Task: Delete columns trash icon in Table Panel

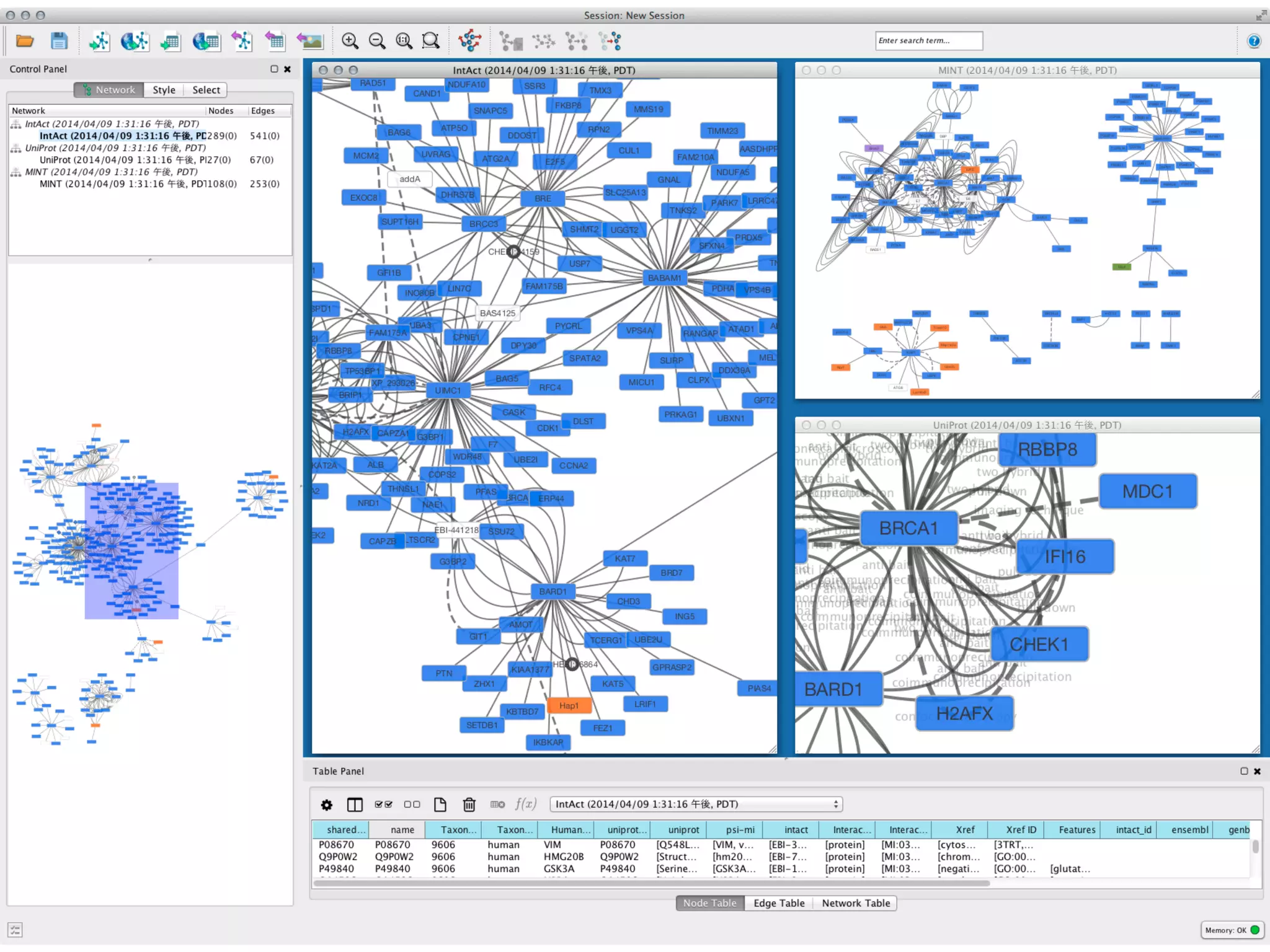Action: [x=469, y=804]
